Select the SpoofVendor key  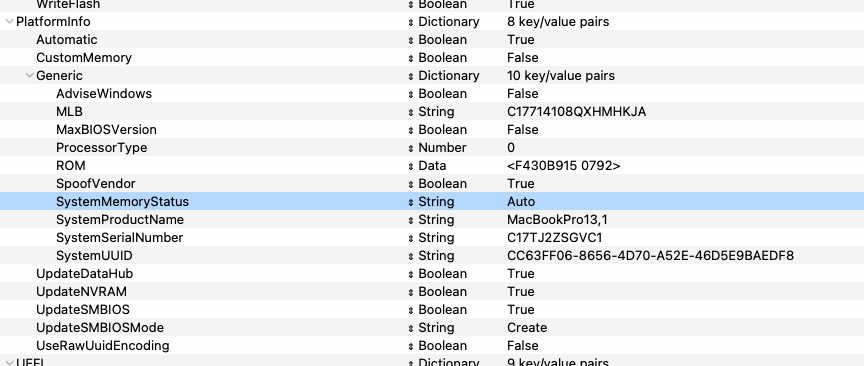click(96, 184)
